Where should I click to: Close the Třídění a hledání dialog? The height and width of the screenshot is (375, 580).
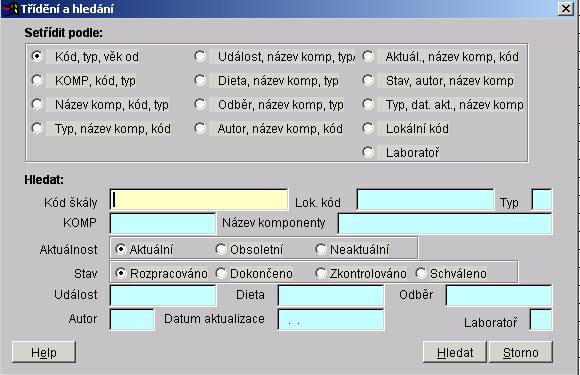(566, 9)
